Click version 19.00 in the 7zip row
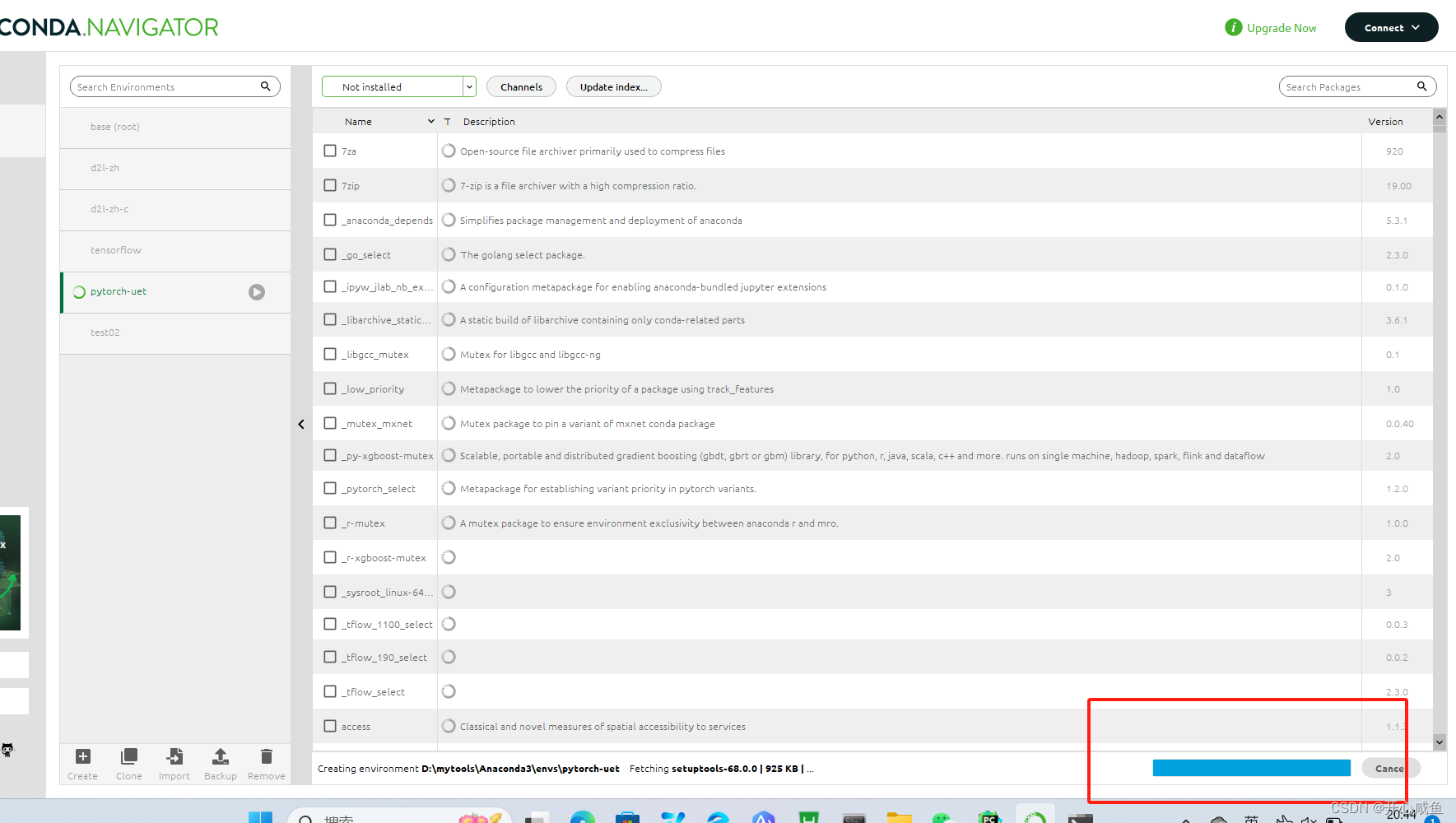This screenshot has height=823, width=1456. pyautogui.click(x=1398, y=186)
